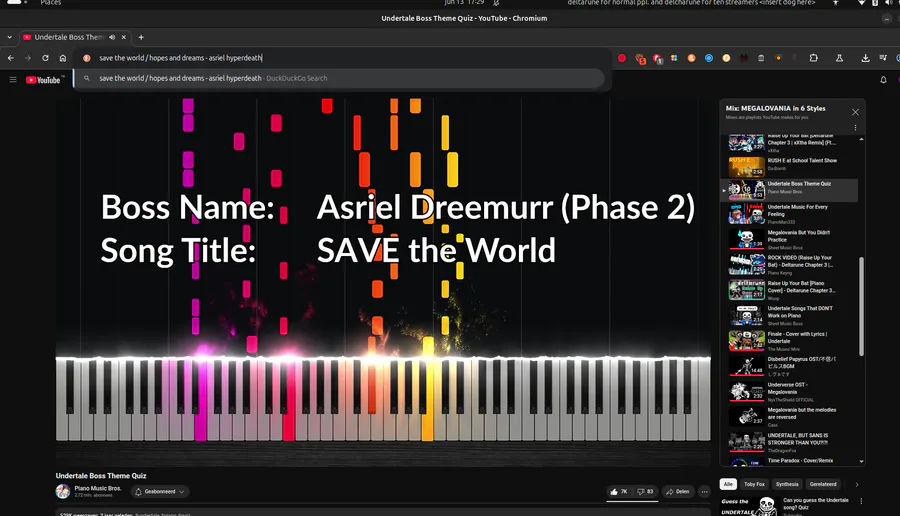Click the clock in top bar
Image resolution: width=900 pixels, height=516 pixels.
pos(464,3)
